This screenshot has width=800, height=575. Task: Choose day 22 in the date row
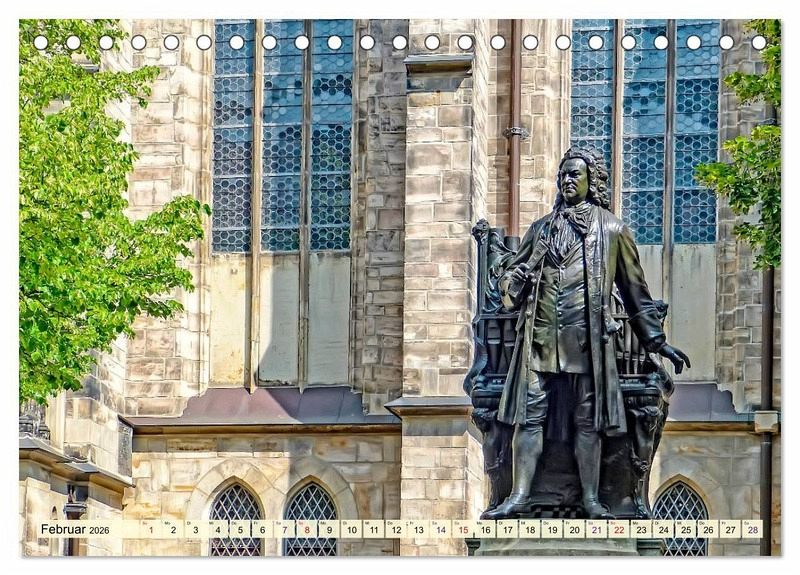pos(618,529)
